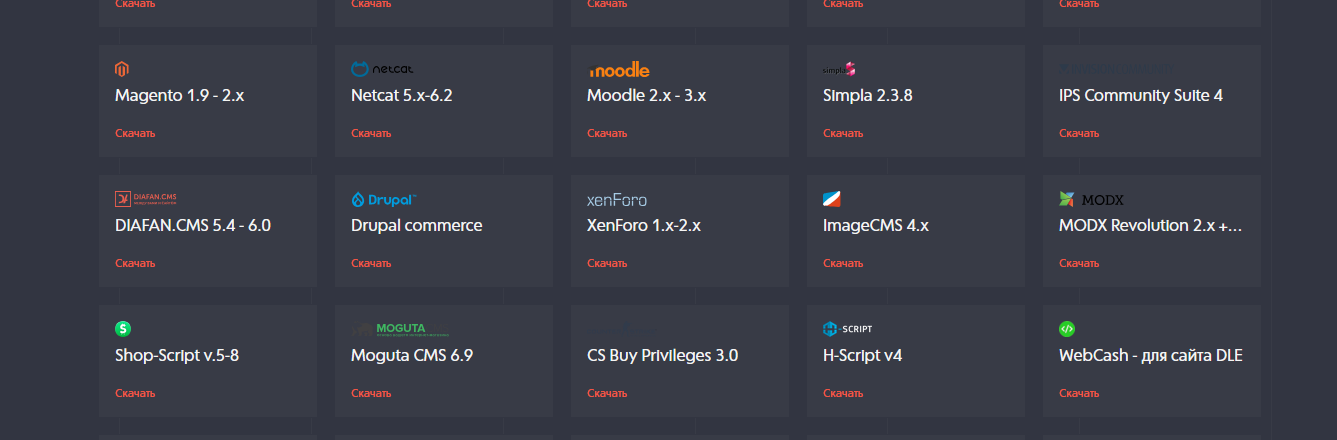Select the 'XenForo 1.x-2.x' title
Image resolution: width=1337 pixels, height=440 pixels.
(644, 226)
